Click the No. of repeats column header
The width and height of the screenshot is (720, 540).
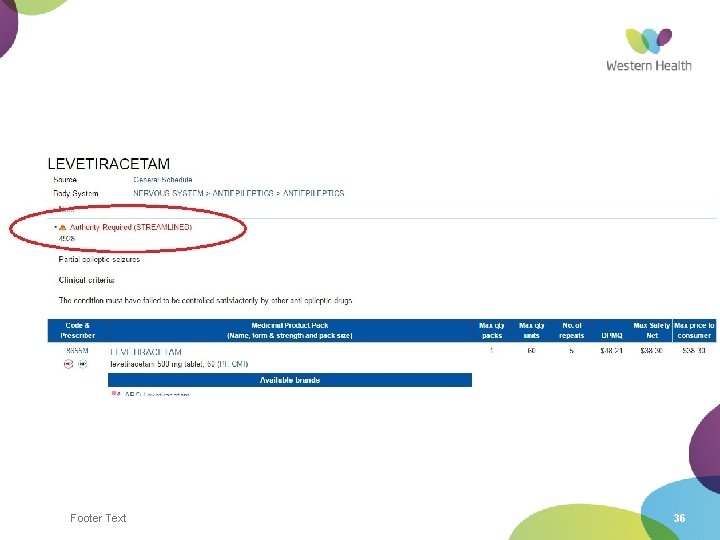[572, 331]
